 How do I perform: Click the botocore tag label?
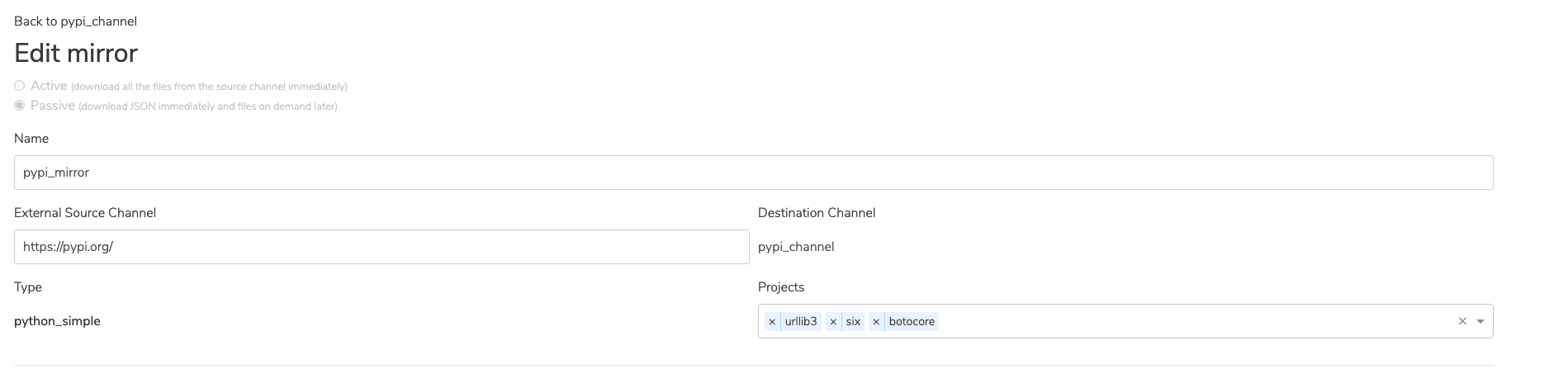coord(912,321)
